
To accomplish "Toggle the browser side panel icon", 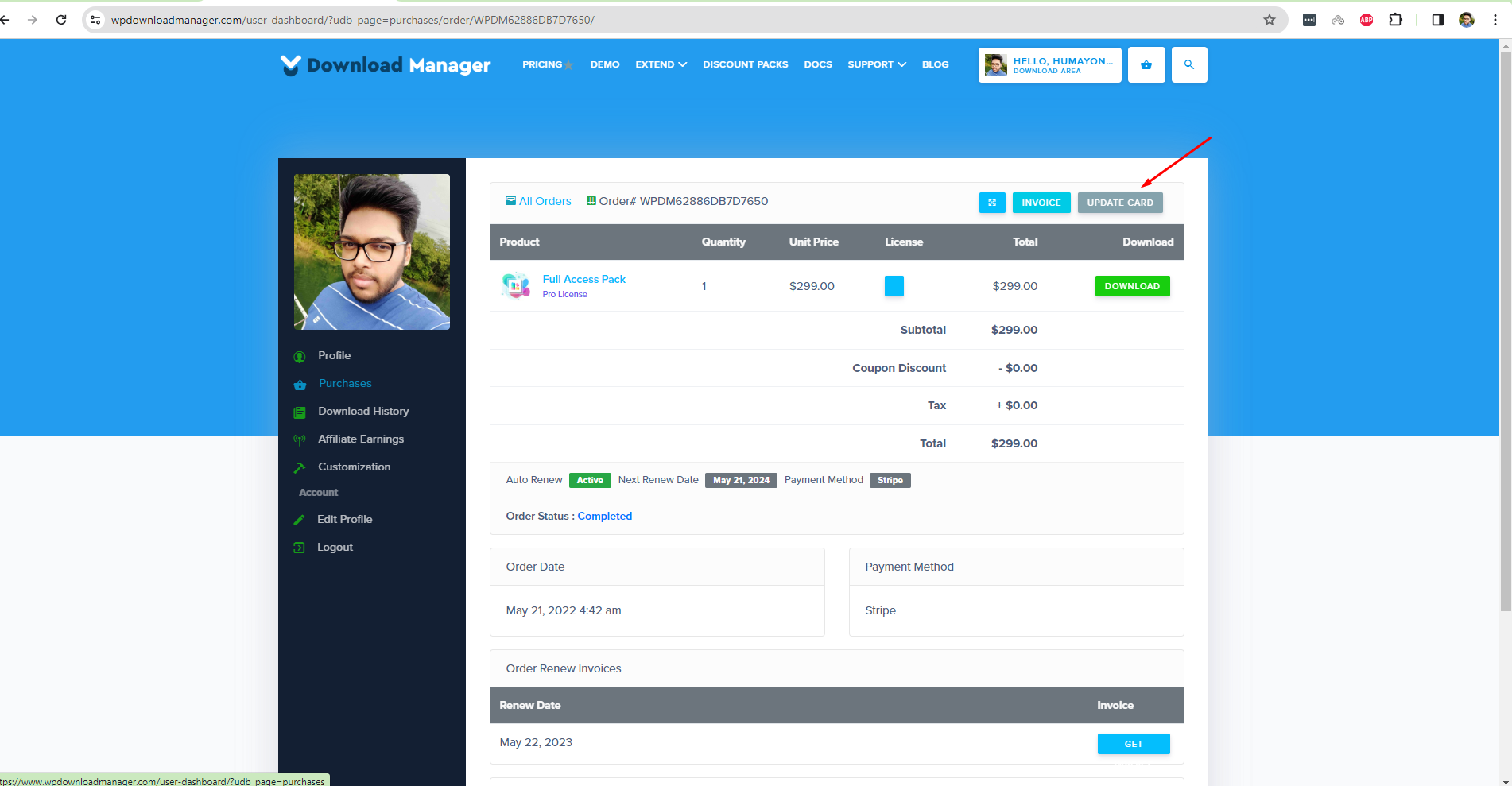I will [1437, 20].
